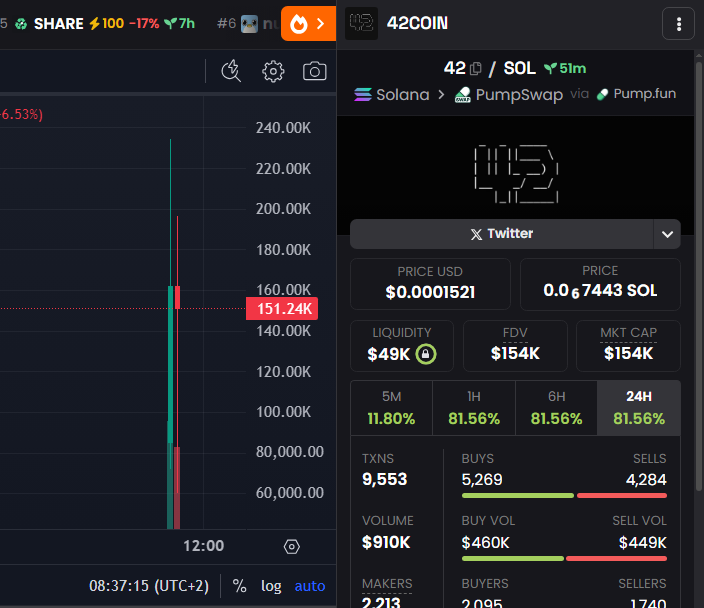Open the chart time zone settings icon
This screenshot has width=704, height=608.
click(291, 546)
